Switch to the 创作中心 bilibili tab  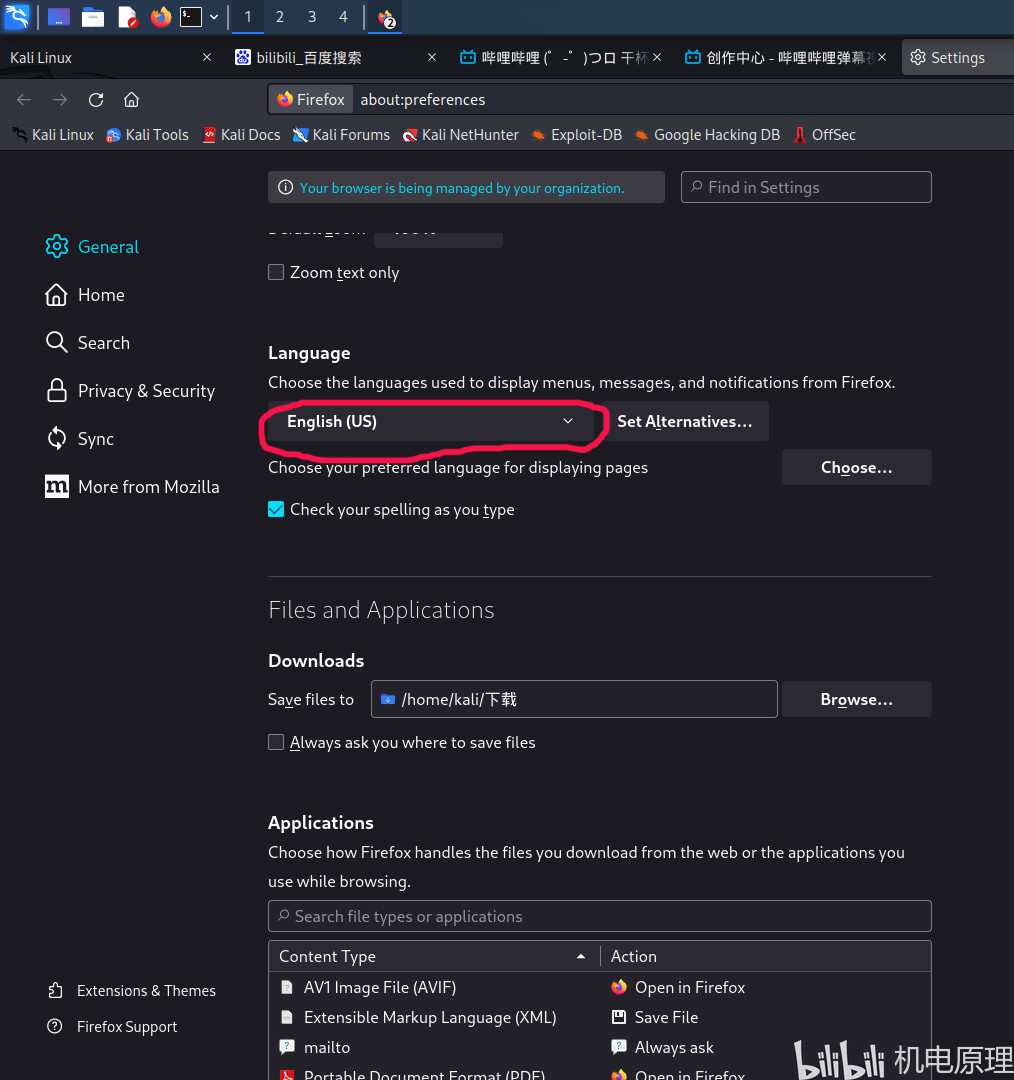pyautogui.click(x=785, y=57)
